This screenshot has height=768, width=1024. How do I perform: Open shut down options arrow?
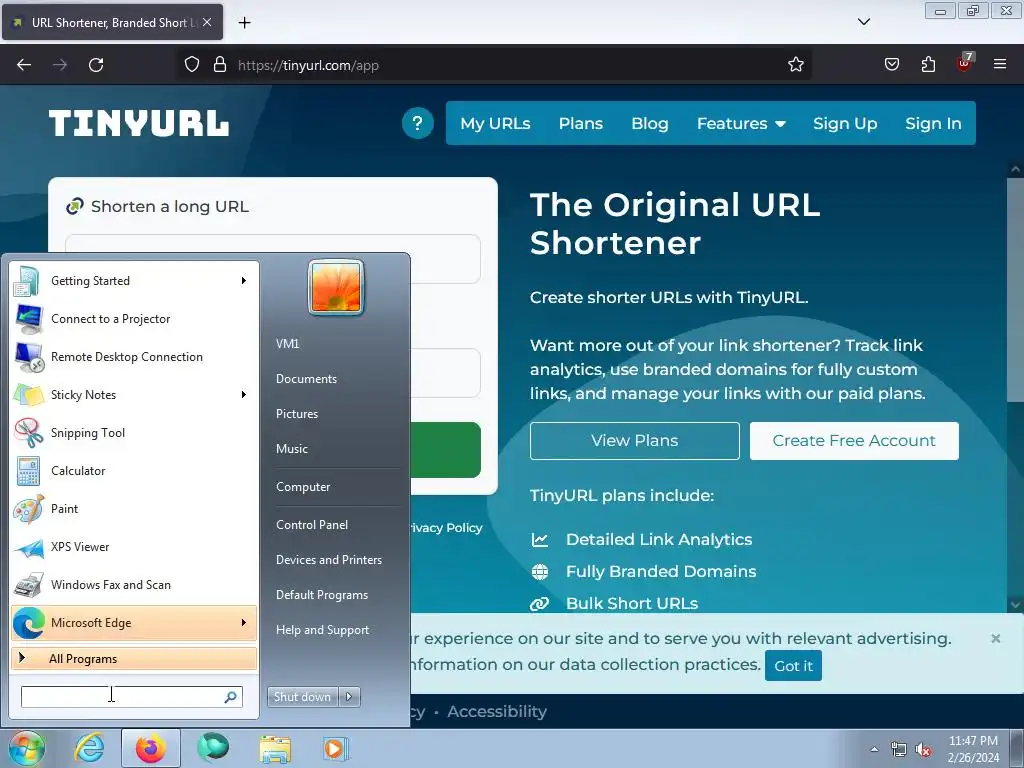349,697
